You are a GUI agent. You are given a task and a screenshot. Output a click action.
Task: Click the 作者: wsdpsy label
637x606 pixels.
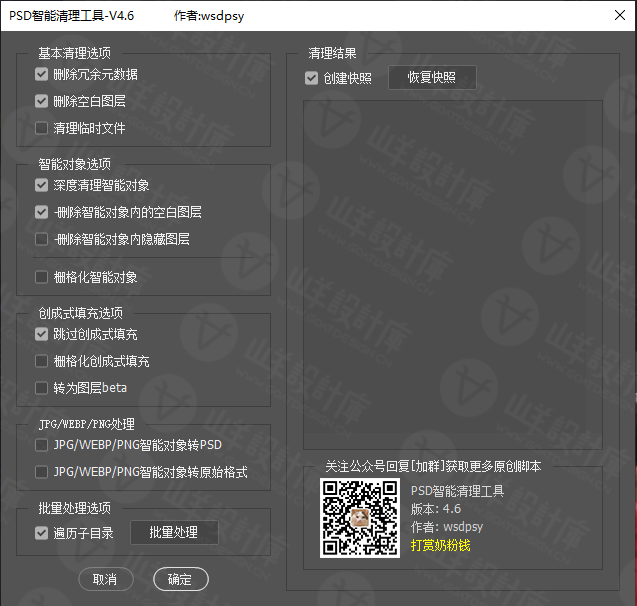click(447, 527)
